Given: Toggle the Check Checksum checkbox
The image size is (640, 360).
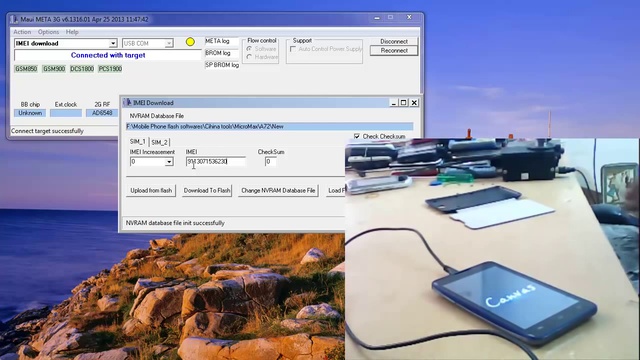Looking at the screenshot, I should tap(357, 136).
